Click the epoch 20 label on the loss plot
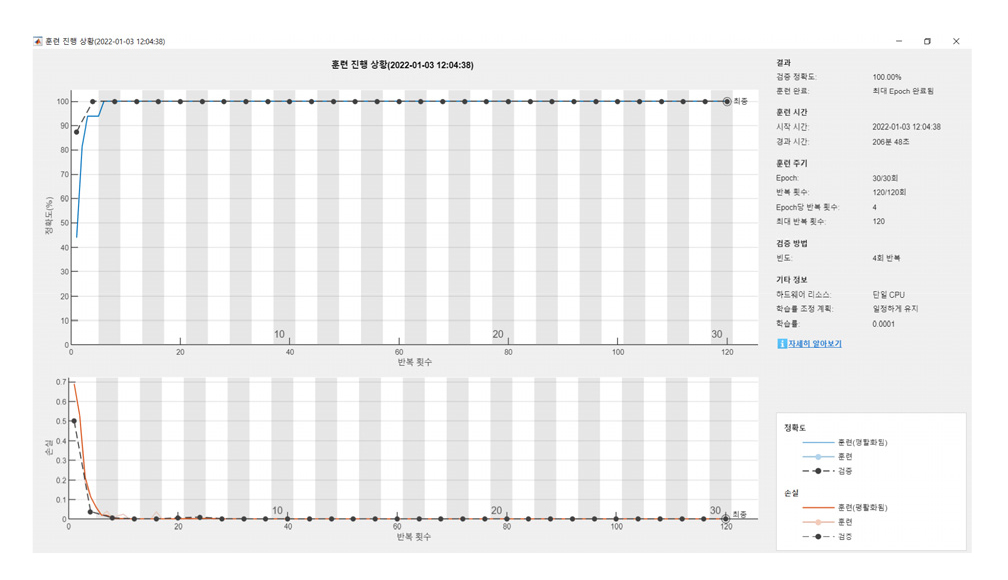Screen dimensions: 1008x580 (x=496, y=510)
